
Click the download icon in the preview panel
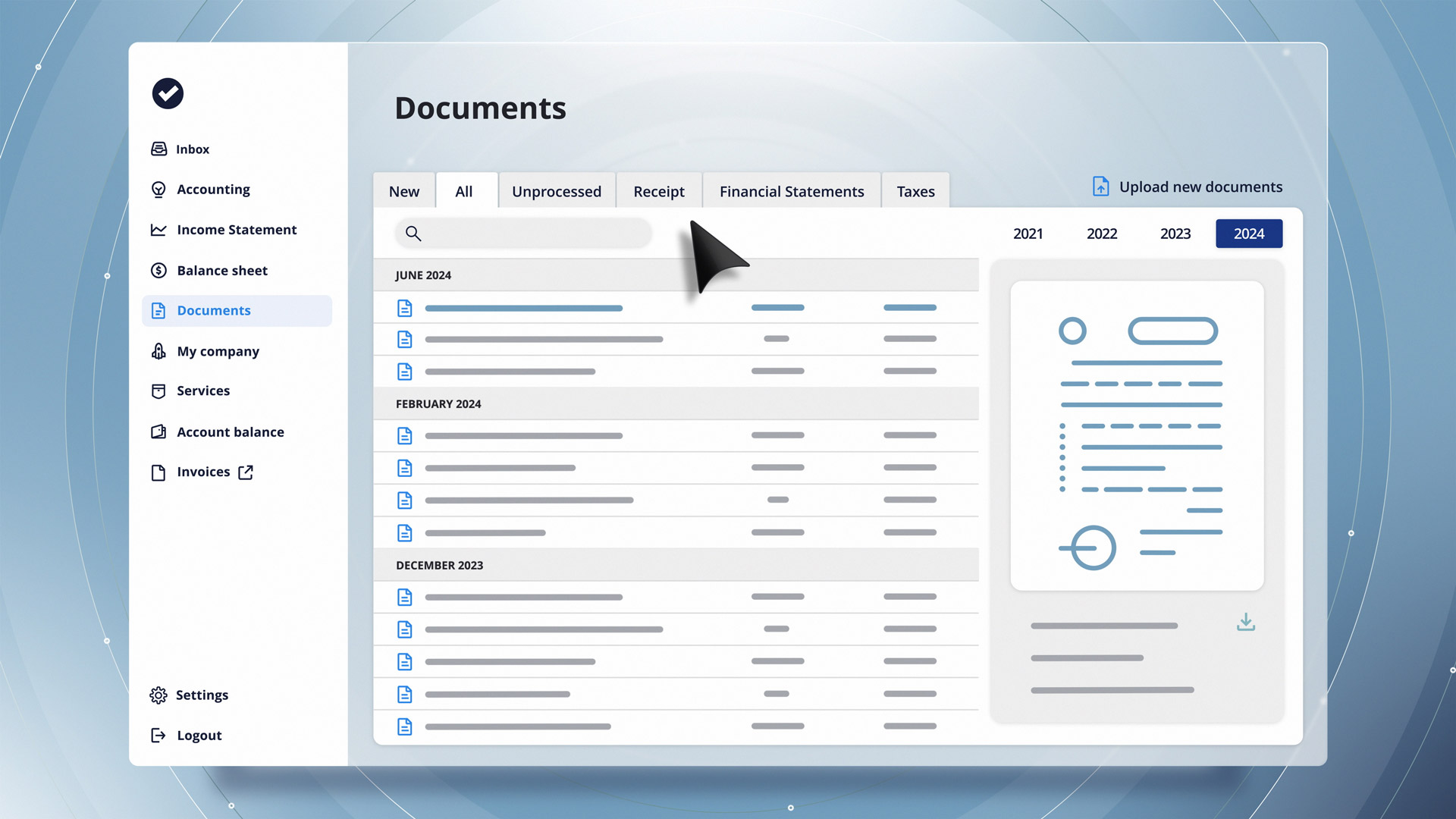[x=1245, y=623]
